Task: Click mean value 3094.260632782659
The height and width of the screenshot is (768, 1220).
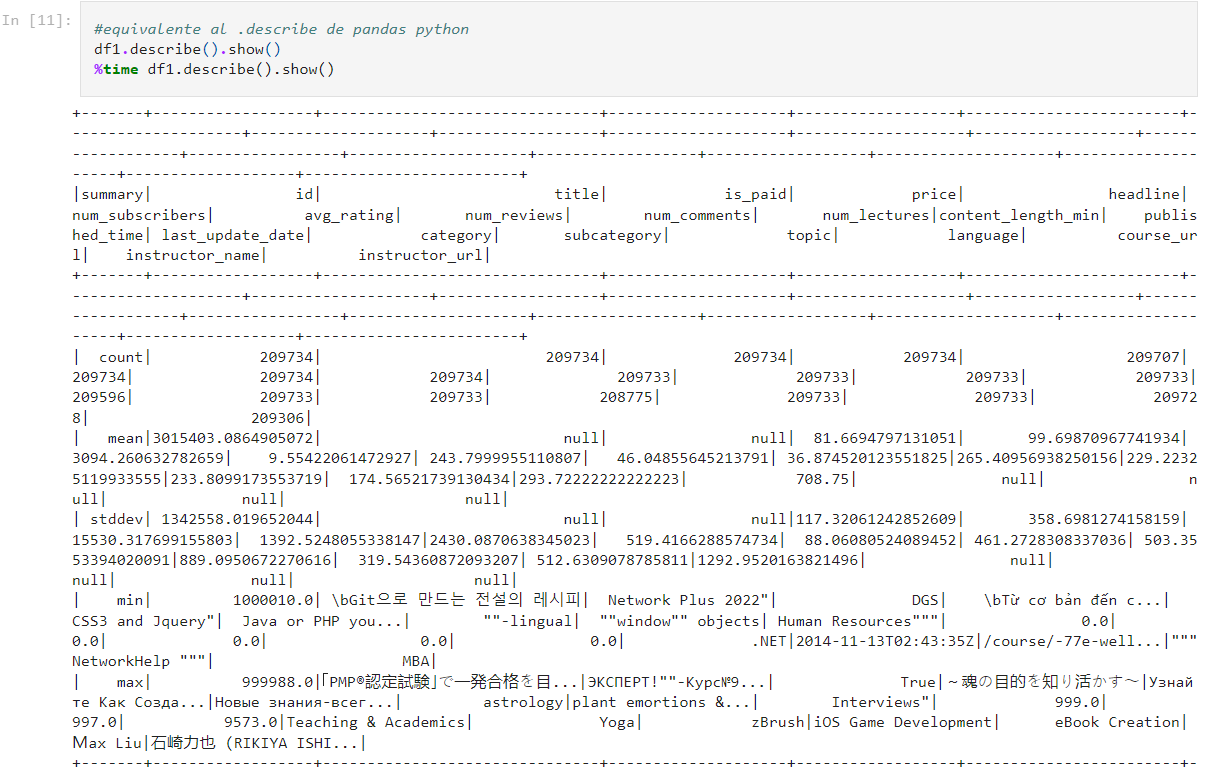Action: (148, 458)
